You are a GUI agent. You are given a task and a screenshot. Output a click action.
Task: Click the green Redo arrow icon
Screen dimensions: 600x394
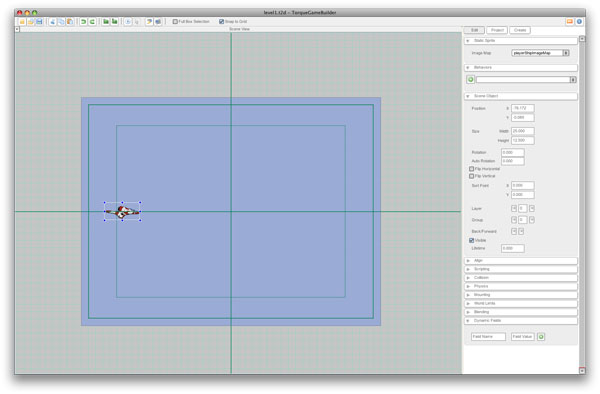pos(92,21)
